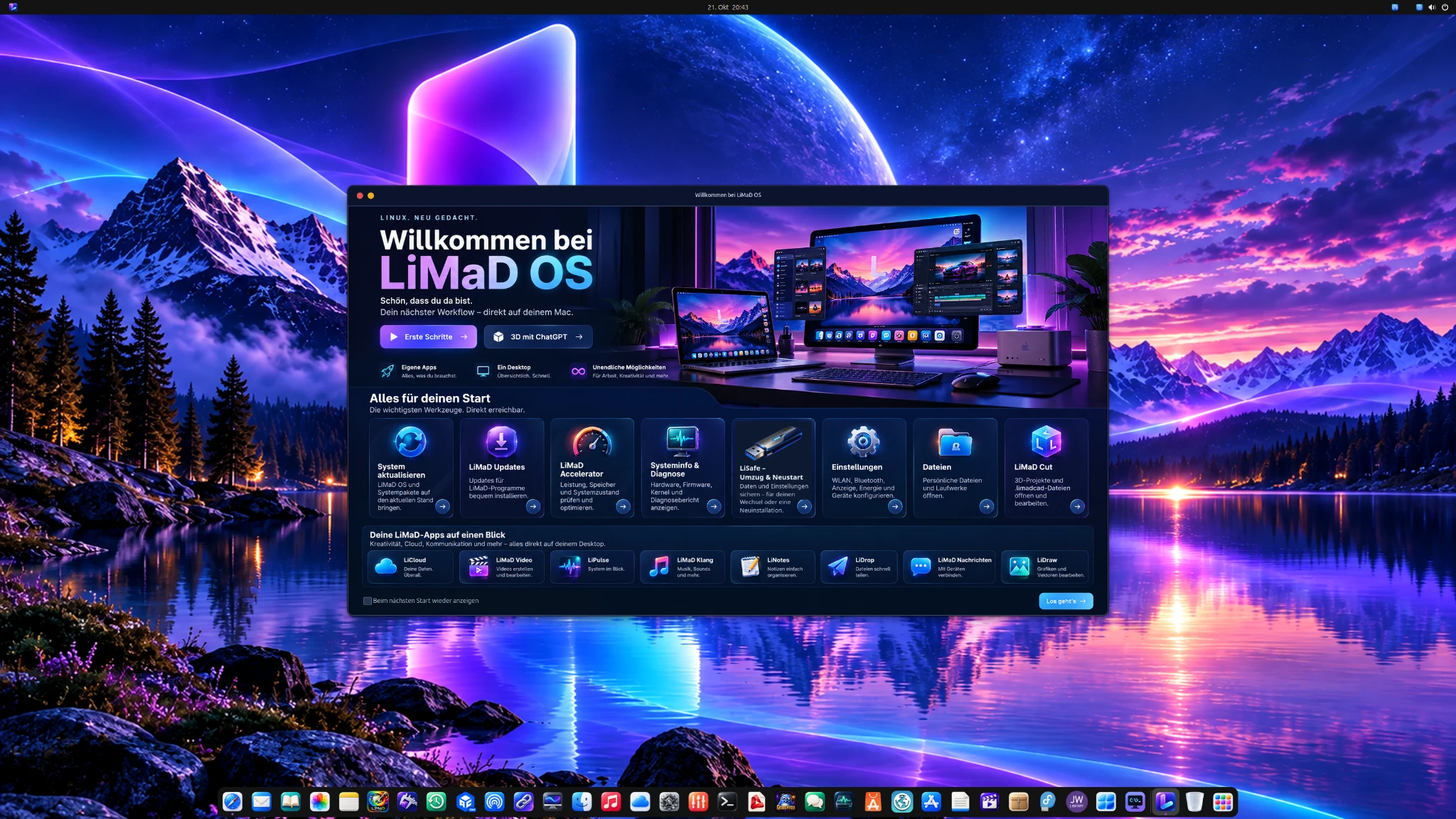1456x819 pixels.
Task: Open App Store icon in dock
Action: click(931, 802)
